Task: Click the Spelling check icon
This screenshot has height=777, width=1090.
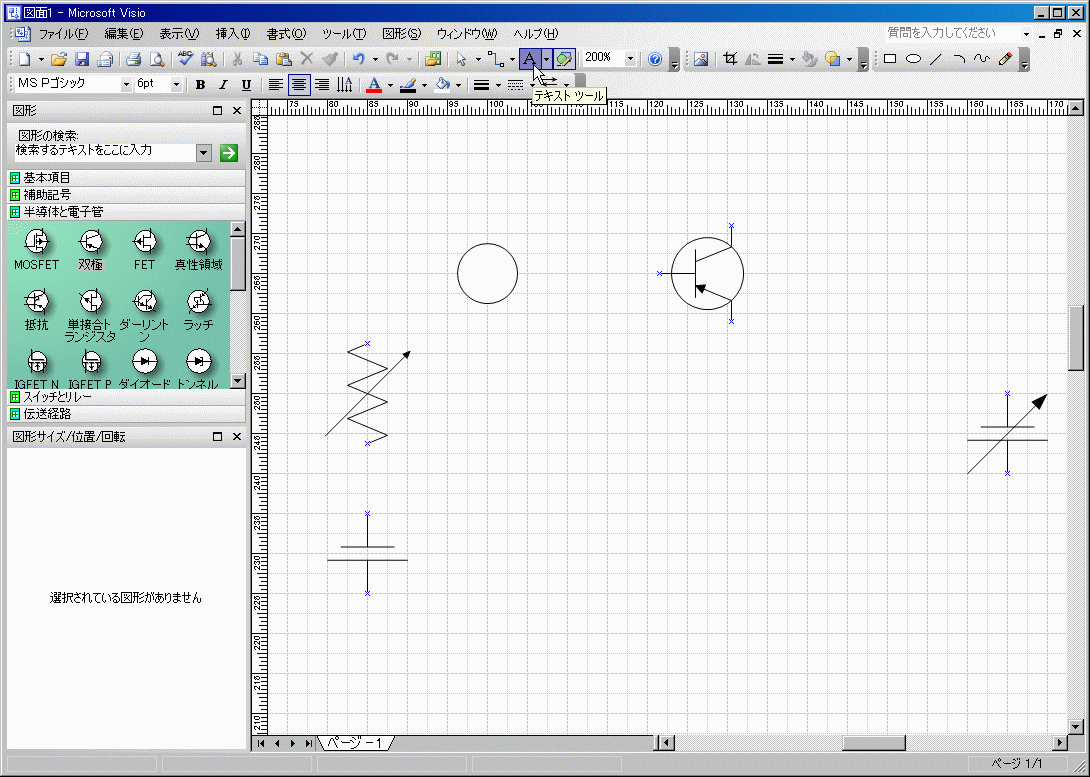Action: [x=185, y=59]
